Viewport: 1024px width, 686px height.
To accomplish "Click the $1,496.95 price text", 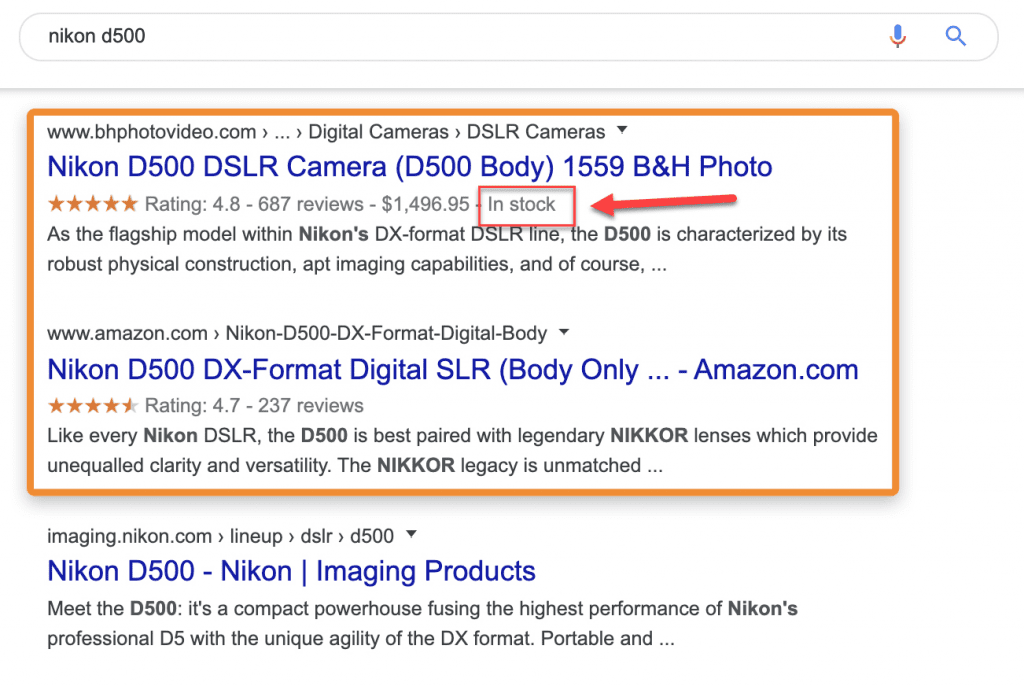I will click(x=425, y=204).
